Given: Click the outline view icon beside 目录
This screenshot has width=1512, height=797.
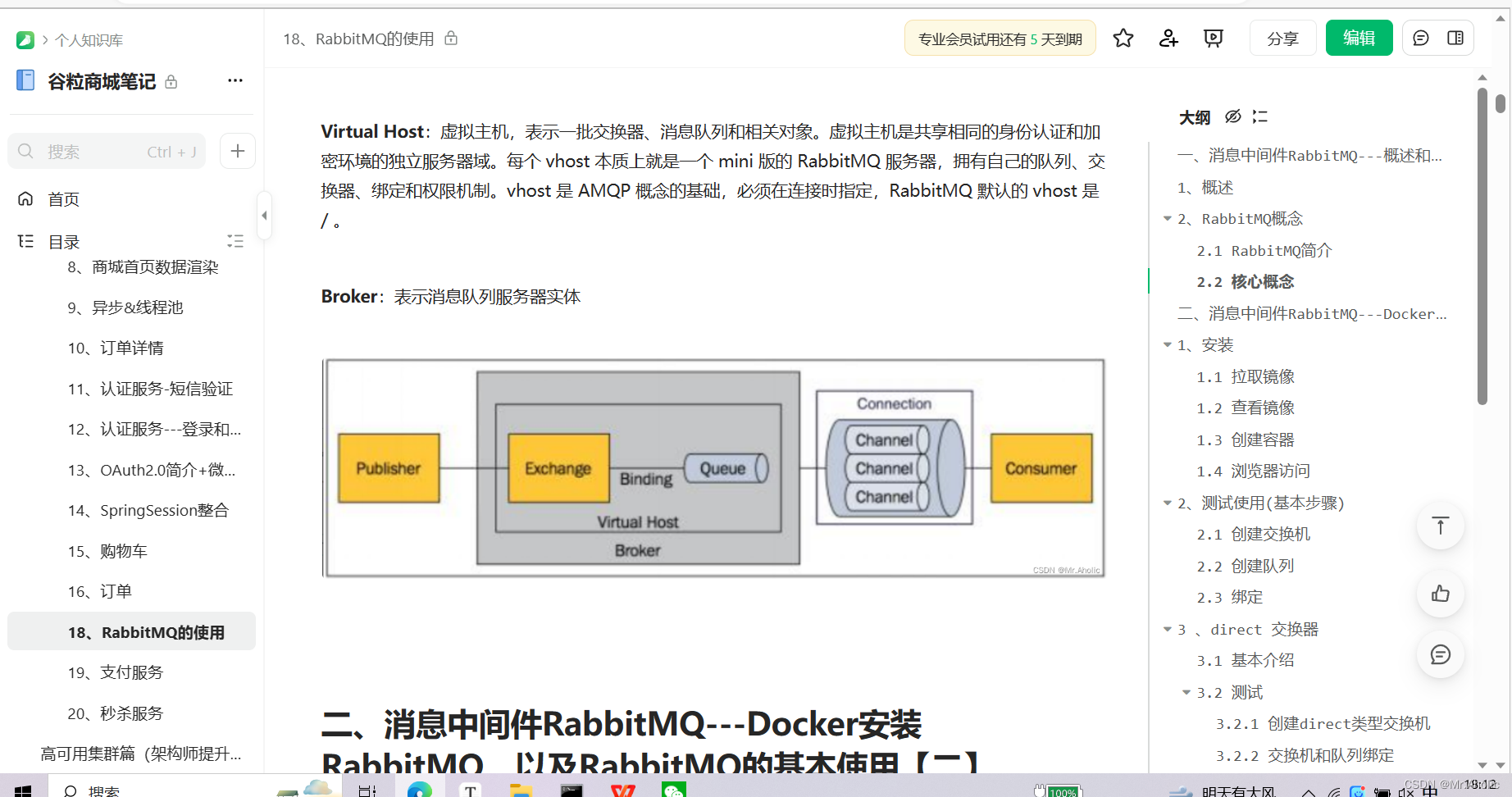Looking at the screenshot, I should coord(235,240).
